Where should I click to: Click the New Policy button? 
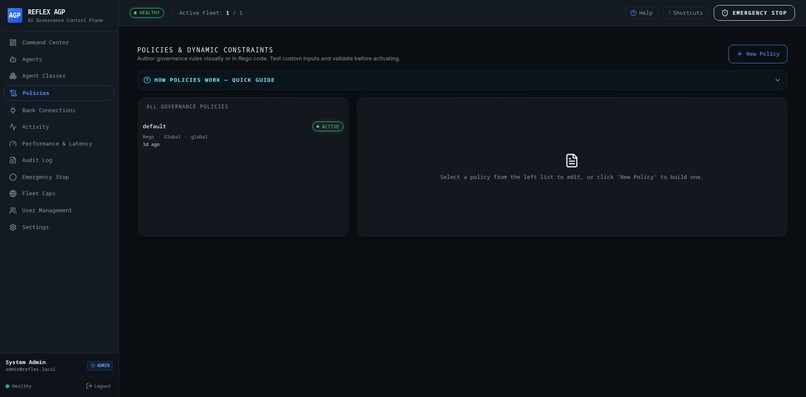(x=758, y=54)
